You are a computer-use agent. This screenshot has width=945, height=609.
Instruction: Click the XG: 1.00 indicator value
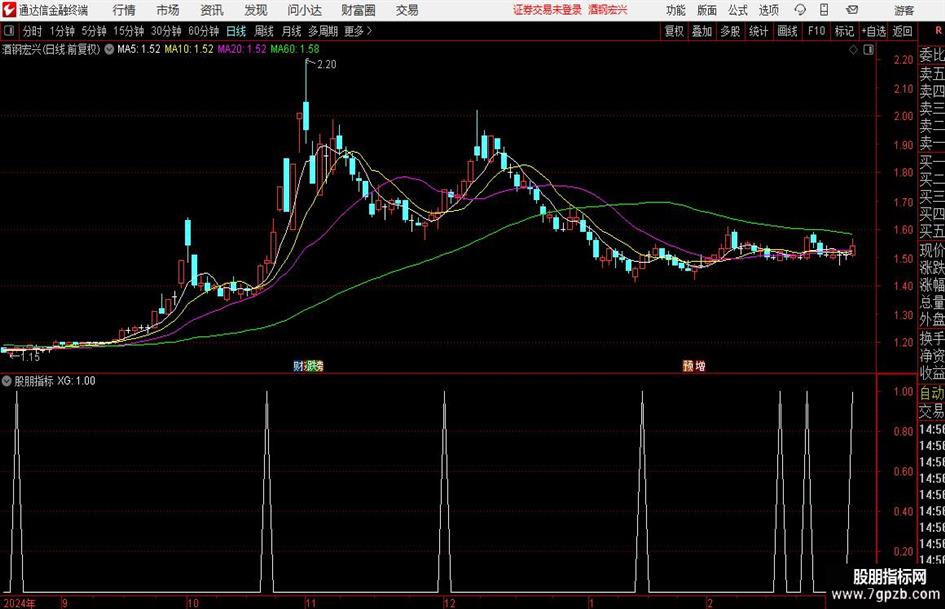(76, 381)
